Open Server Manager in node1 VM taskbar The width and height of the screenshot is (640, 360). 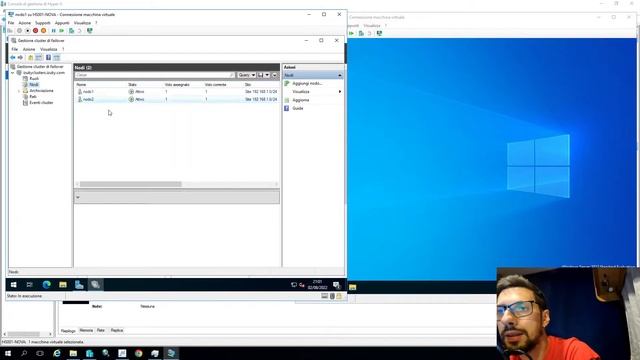point(79,284)
